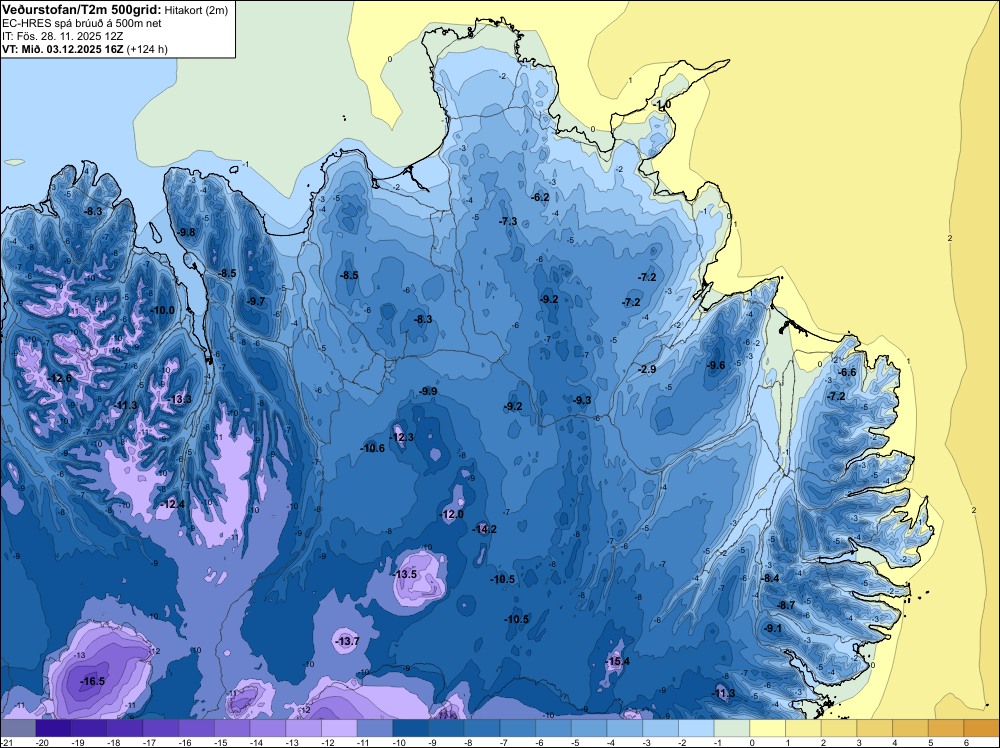The height and width of the screenshot is (748, 1000).
Task: Click the -6.6 temperature label
Action: [x=847, y=372]
